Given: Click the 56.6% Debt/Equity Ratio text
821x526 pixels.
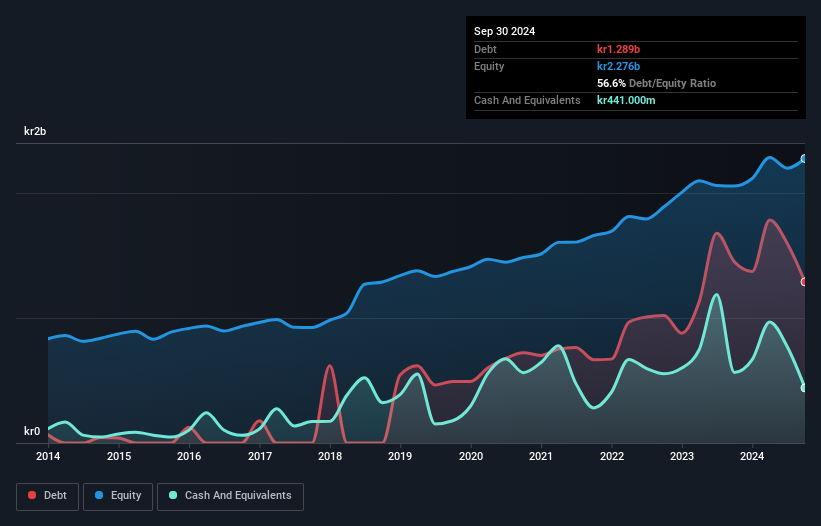Looking at the screenshot, I should point(656,83).
